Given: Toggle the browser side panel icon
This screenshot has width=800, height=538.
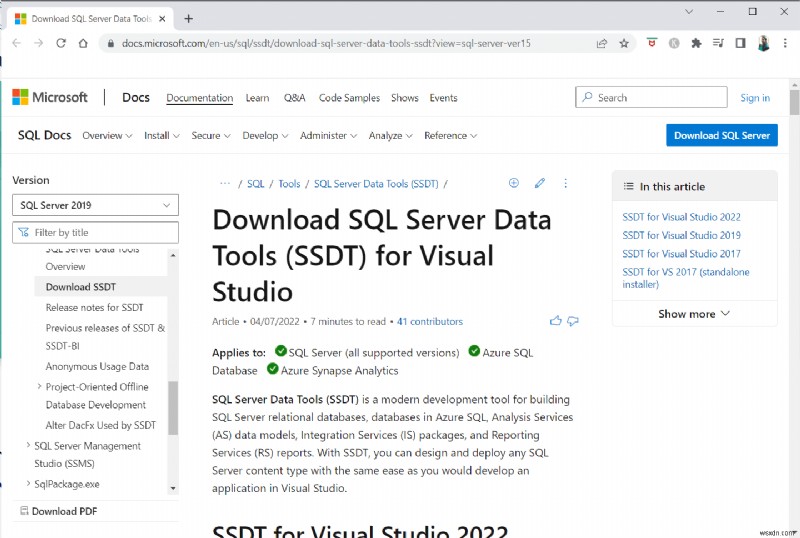Looking at the screenshot, I should pyautogui.click(x=740, y=43).
